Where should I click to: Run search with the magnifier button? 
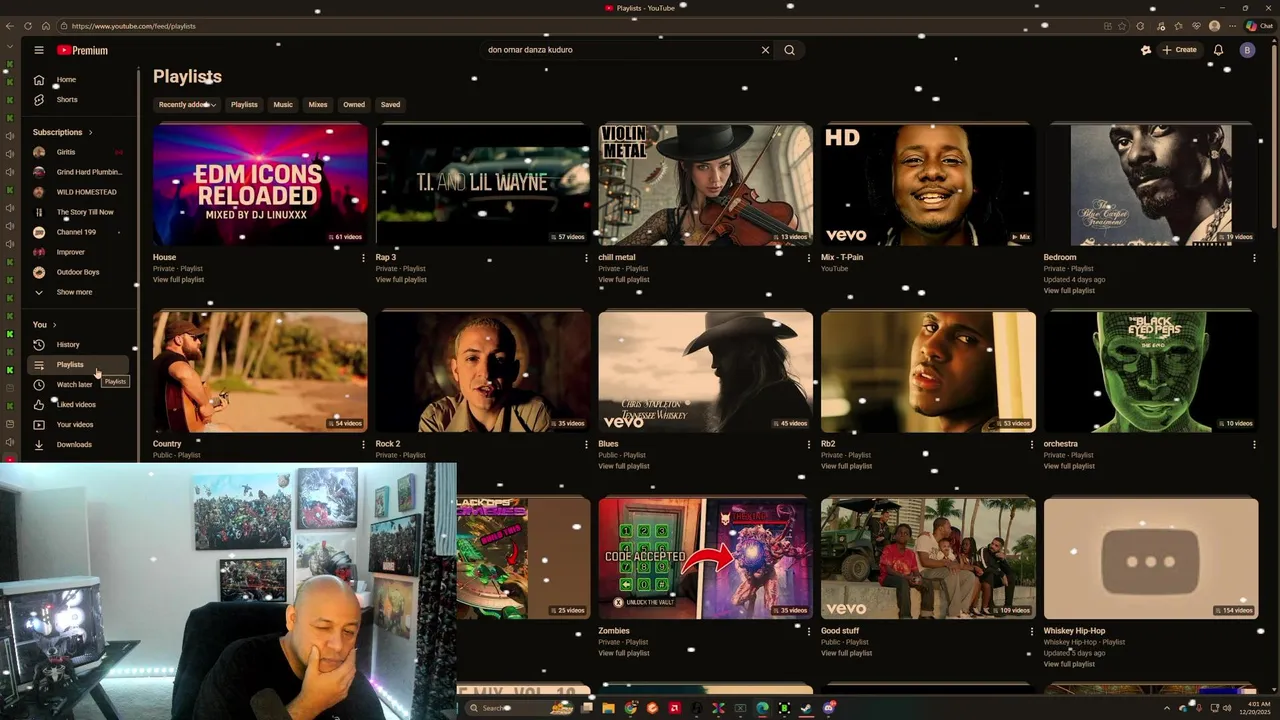click(790, 50)
